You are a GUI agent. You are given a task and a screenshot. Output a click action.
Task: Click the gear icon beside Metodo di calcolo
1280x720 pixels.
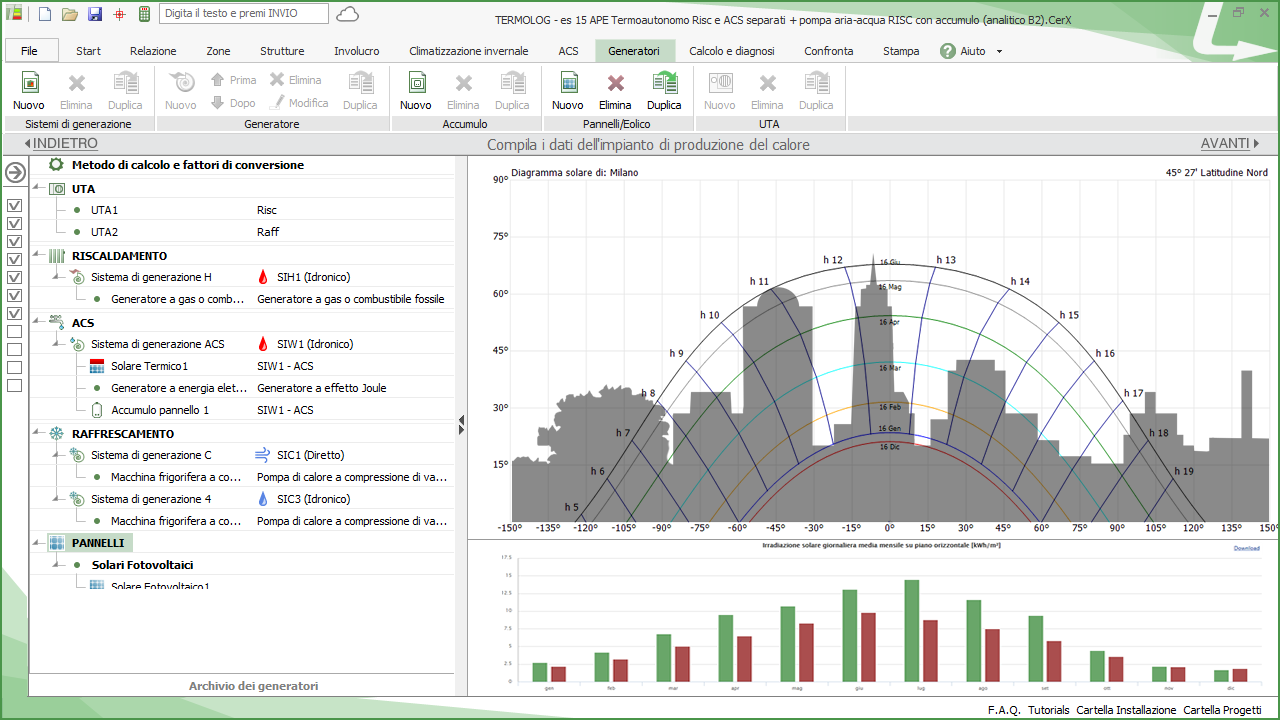56,165
